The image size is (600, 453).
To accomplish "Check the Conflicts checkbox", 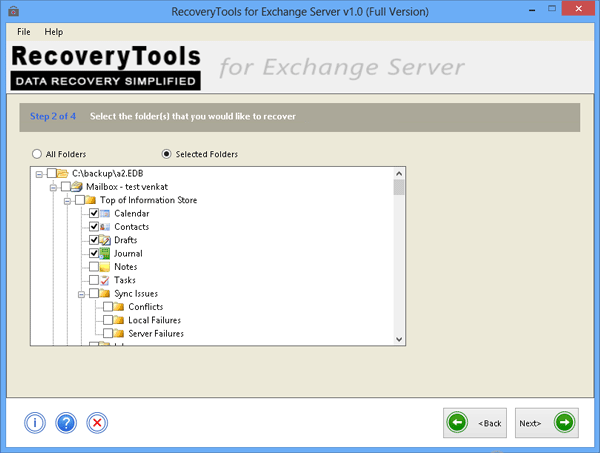I will pyautogui.click(x=108, y=306).
